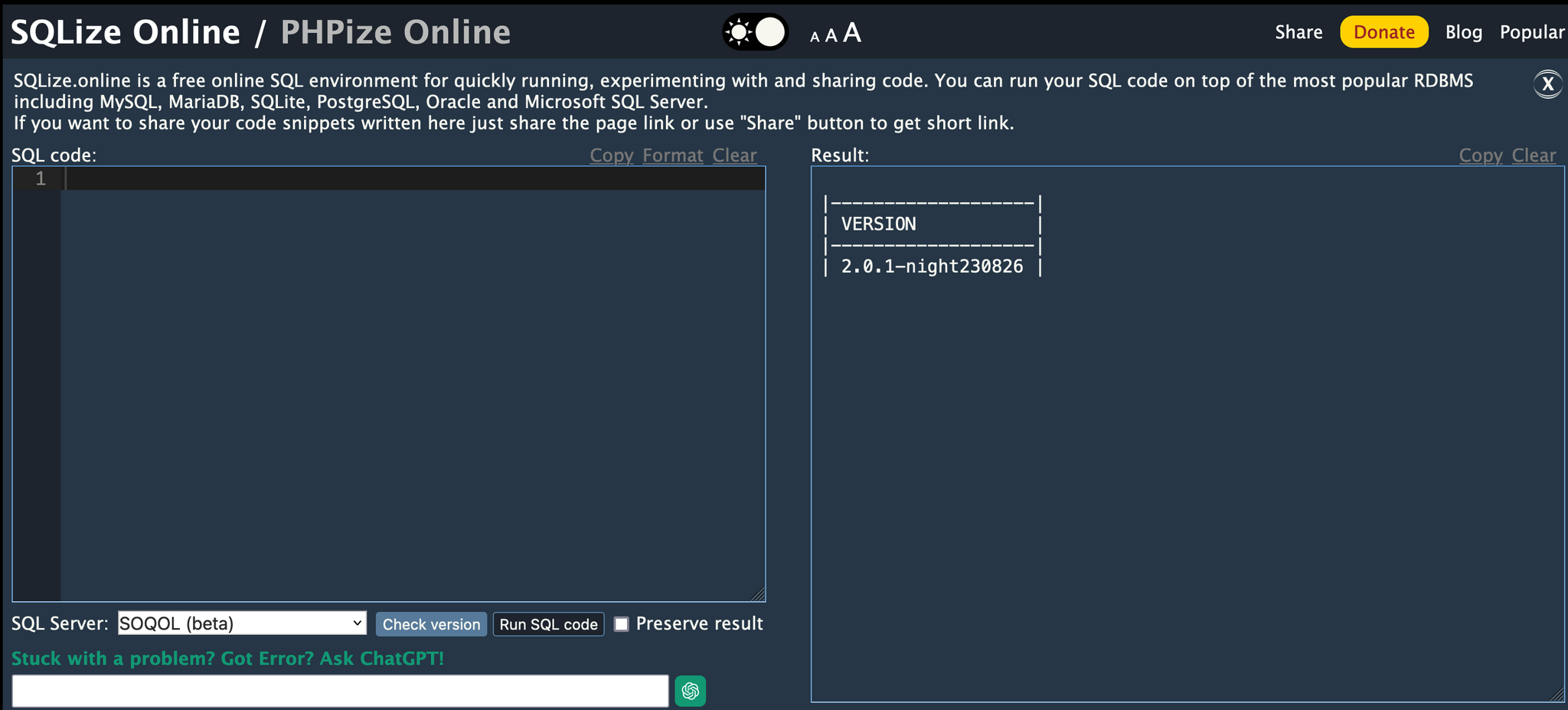1568x710 pixels.
Task: Copy the SQL code
Action: 611,155
